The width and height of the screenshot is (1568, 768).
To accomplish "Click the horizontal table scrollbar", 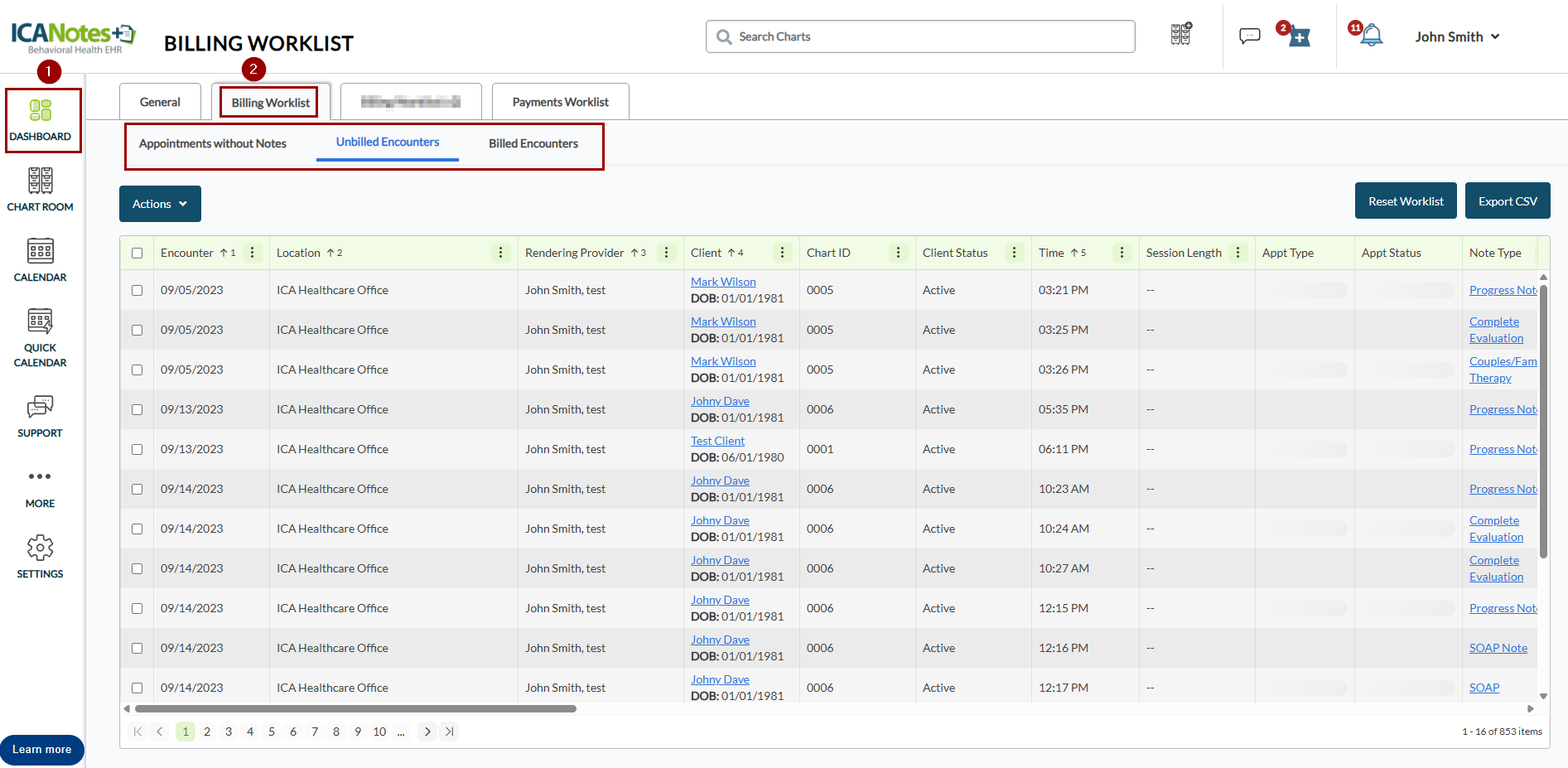I will pyautogui.click(x=356, y=709).
